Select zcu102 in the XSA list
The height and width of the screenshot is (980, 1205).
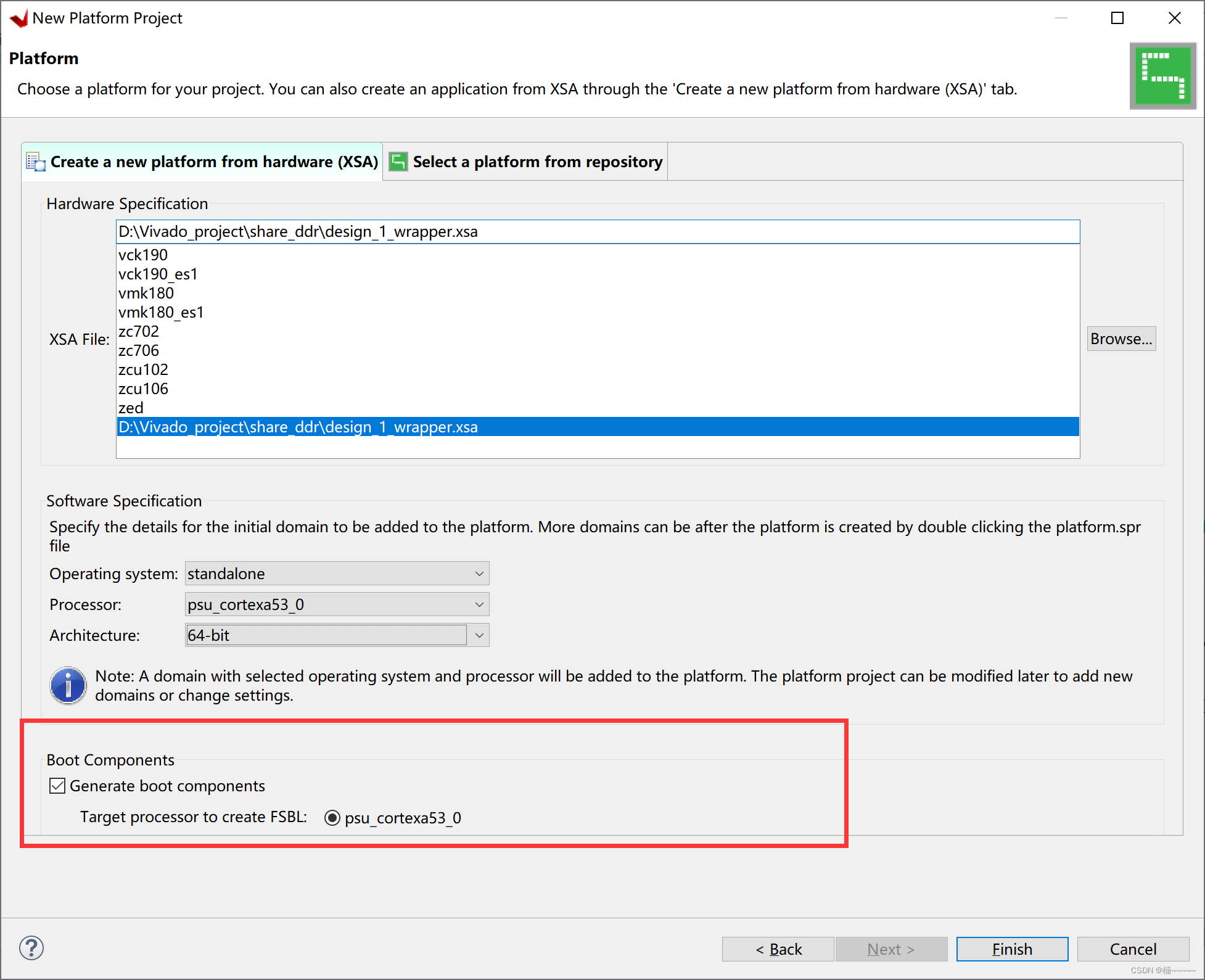(143, 369)
